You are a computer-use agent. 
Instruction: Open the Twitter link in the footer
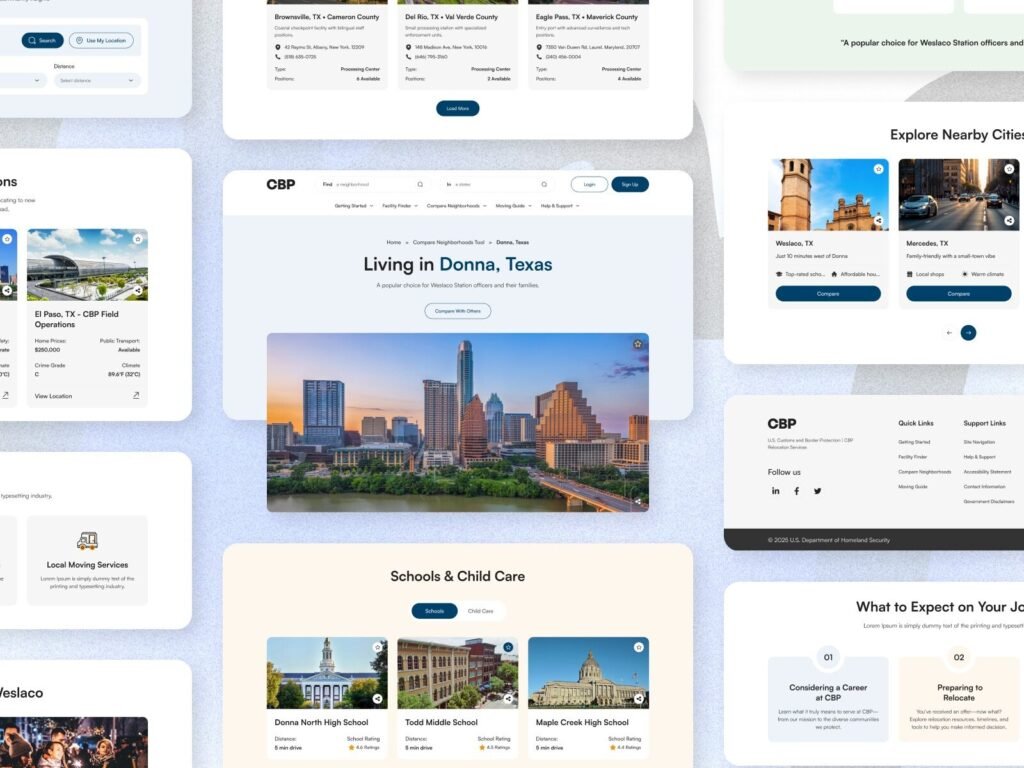point(817,491)
